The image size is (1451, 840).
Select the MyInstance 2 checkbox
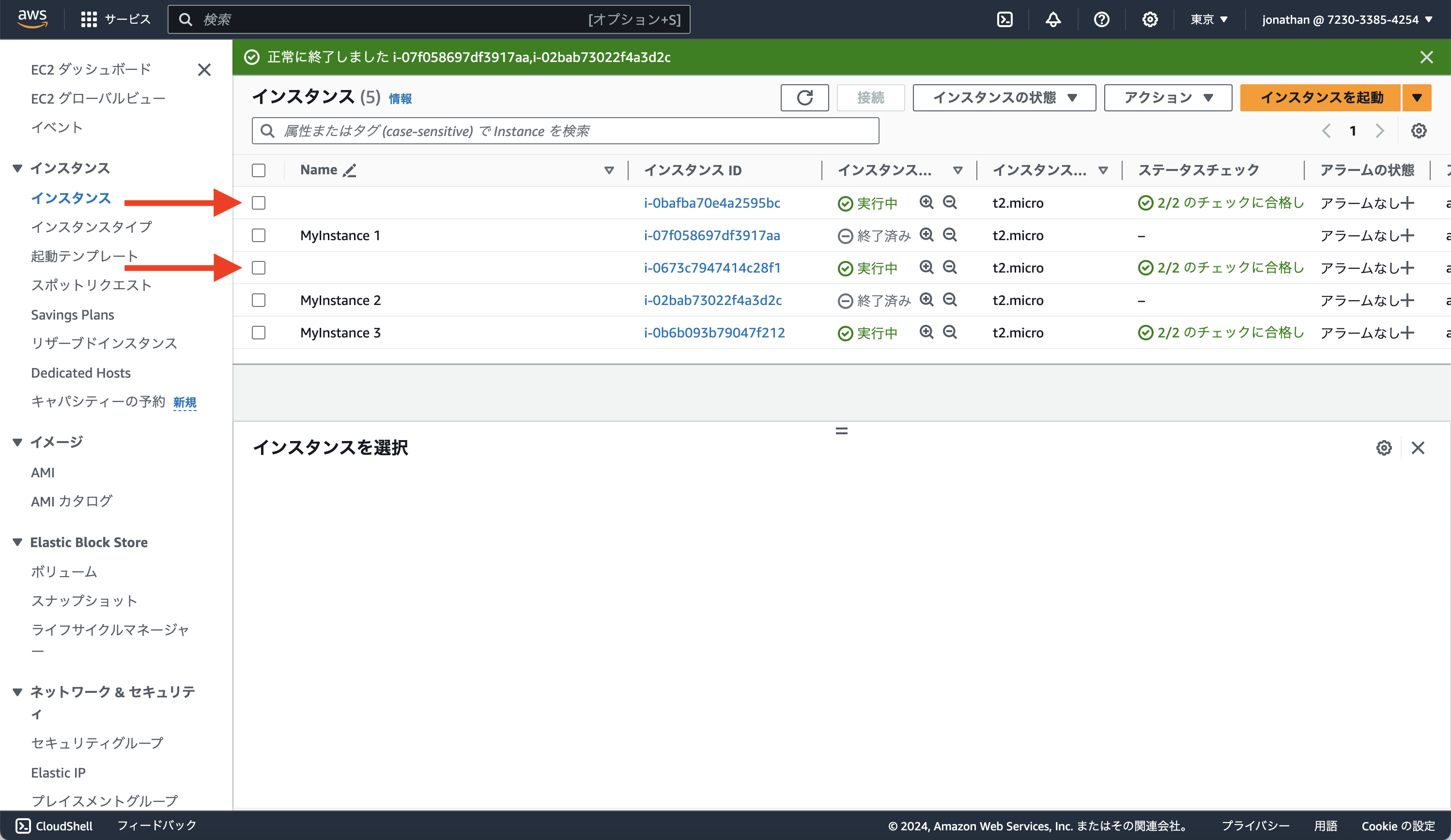pos(259,300)
